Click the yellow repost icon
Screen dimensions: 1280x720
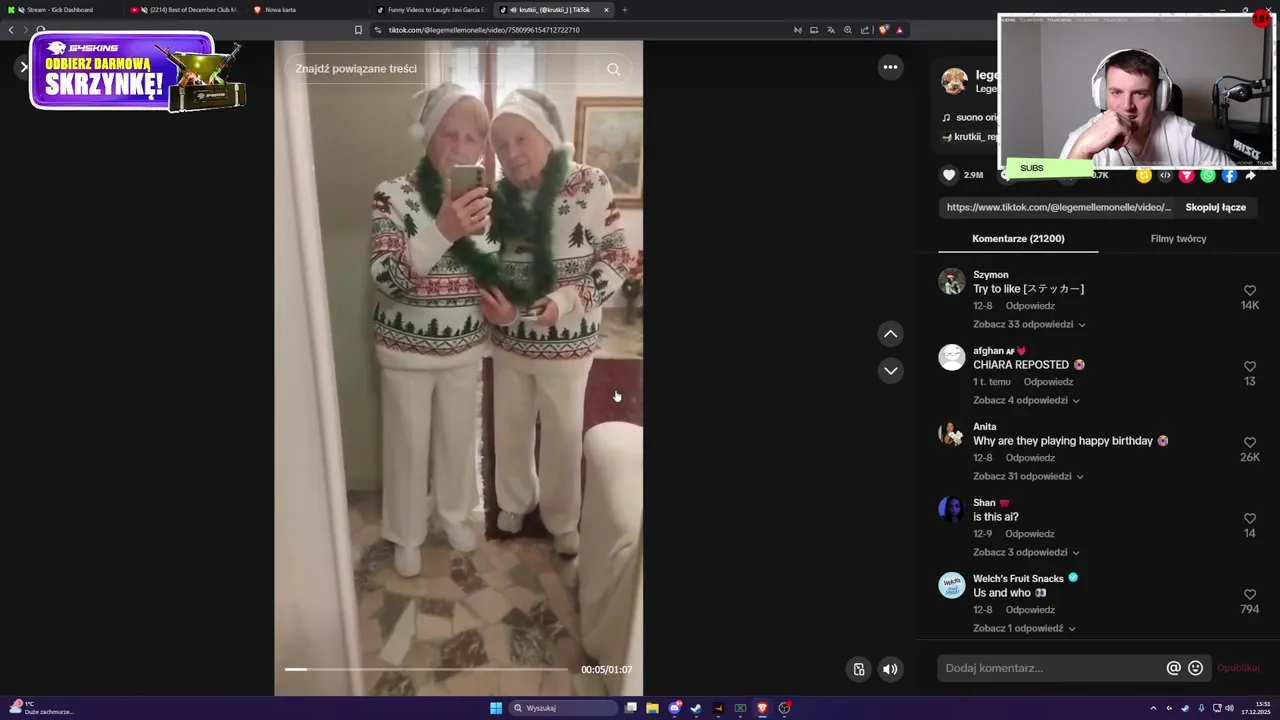click(x=1143, y=175)
